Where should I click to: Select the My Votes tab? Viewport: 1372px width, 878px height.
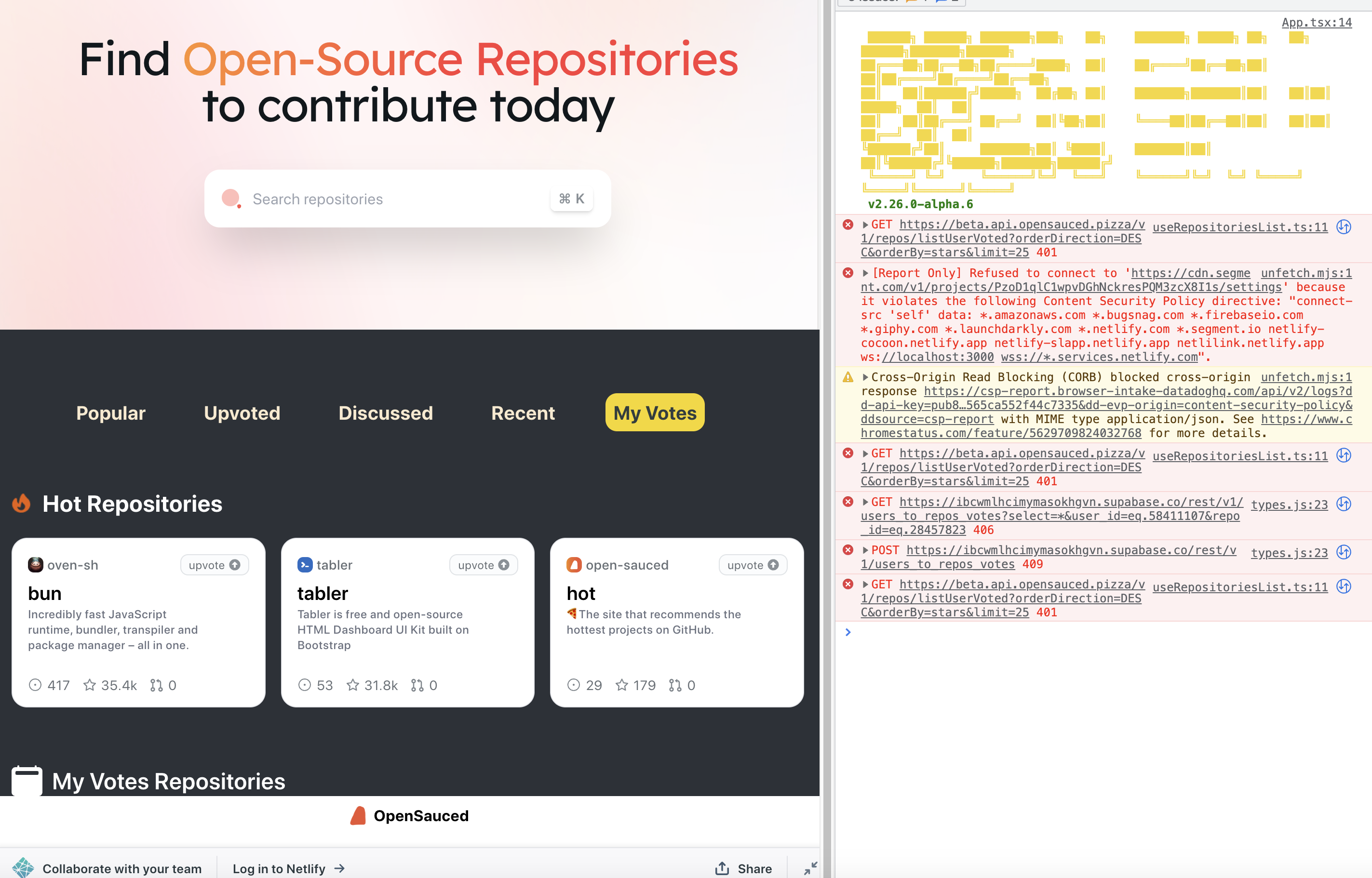[655, 413]
